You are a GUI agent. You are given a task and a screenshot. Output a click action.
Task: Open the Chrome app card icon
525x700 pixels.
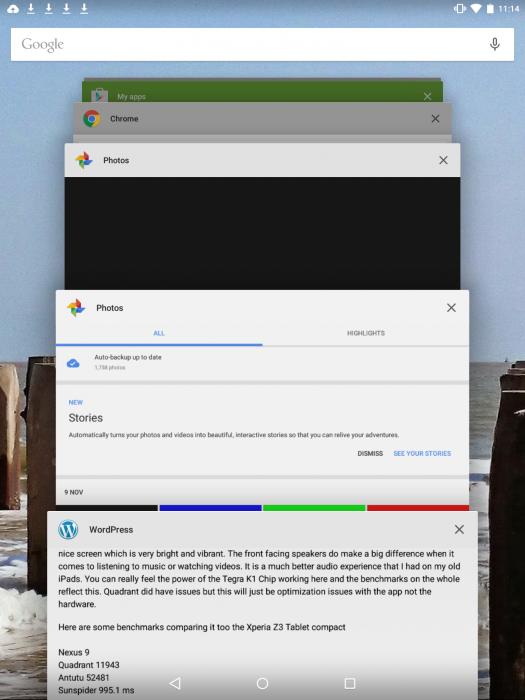pyautogui.click(x=92, y=119)
